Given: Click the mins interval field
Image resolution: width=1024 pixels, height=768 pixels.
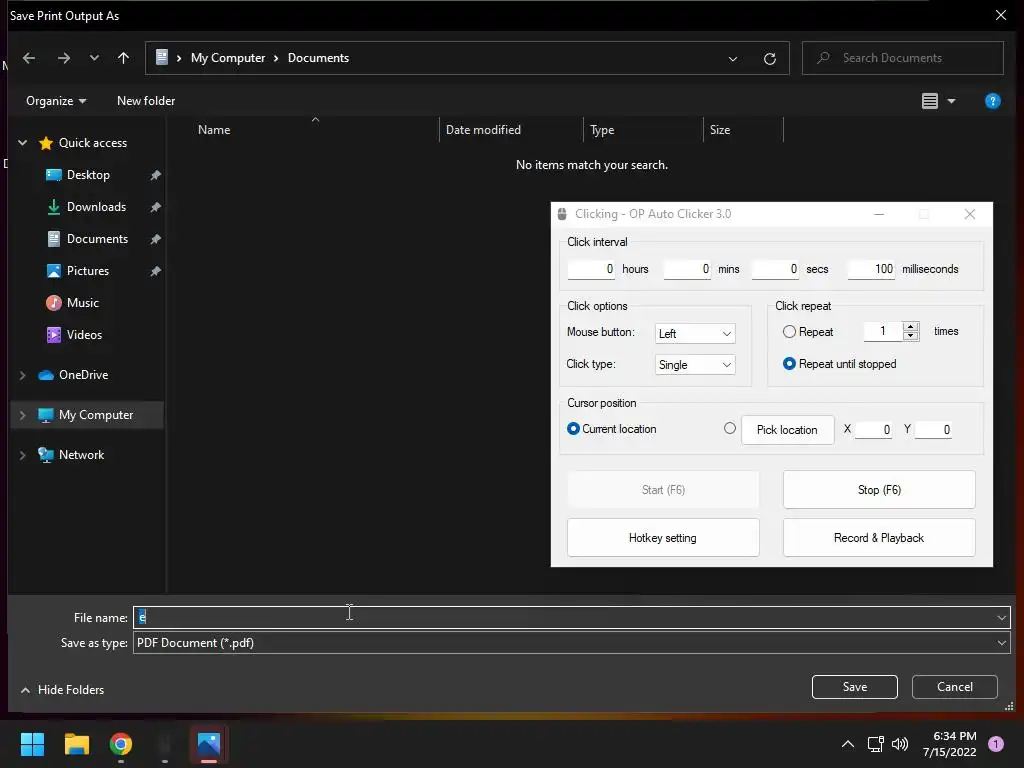Looking at the screenshot, I should (x=686, y=269).
